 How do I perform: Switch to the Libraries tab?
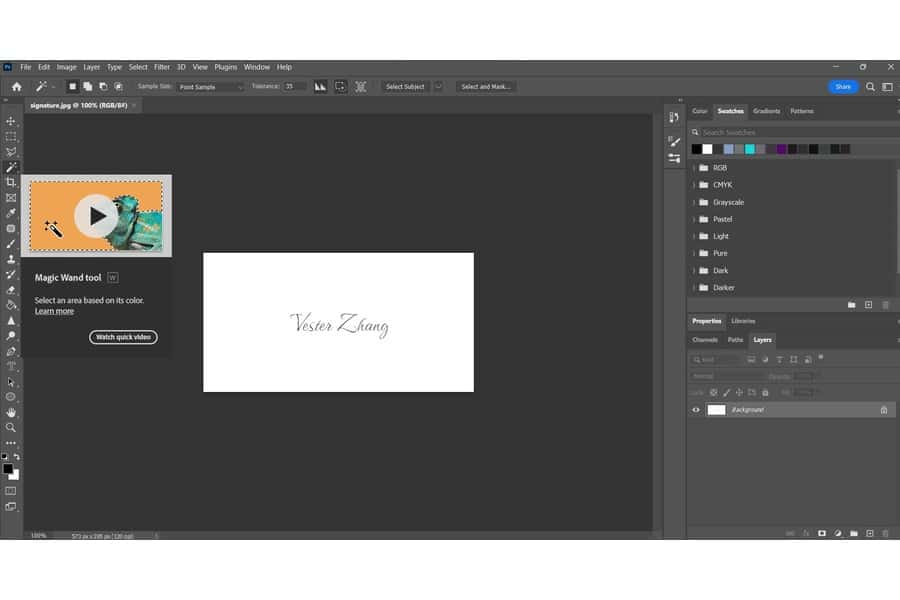tap(743, 321)
